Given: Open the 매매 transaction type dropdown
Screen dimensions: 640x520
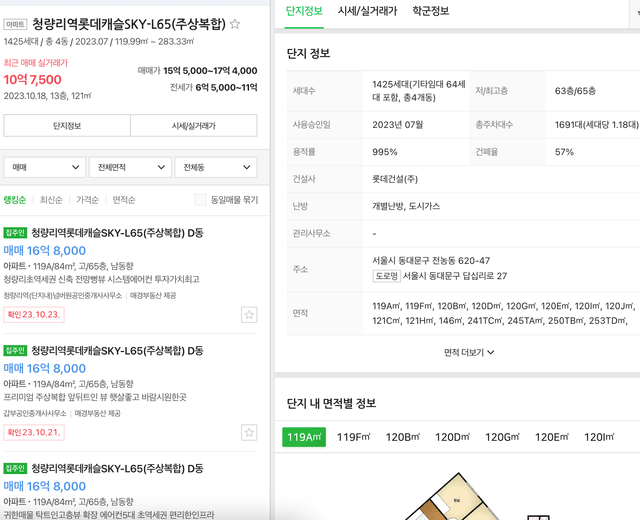Looking at the screenshot, I should tap(44, 167).
